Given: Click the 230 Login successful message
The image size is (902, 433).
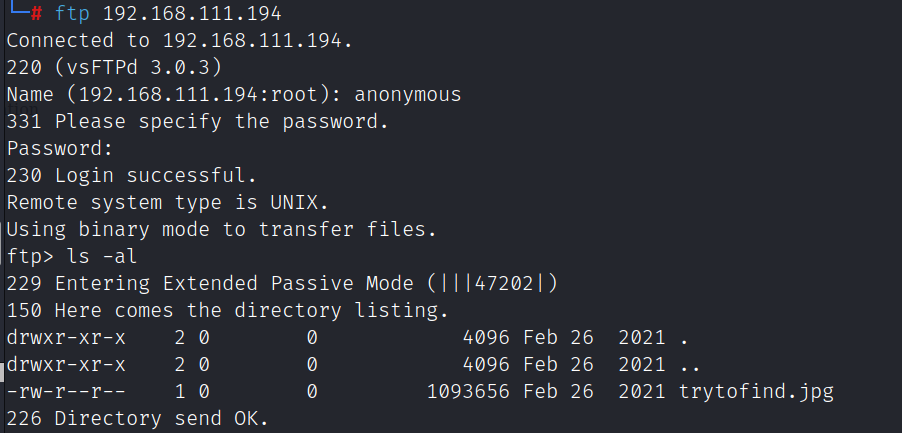Looking at the screenshot, I should (132, 176).
